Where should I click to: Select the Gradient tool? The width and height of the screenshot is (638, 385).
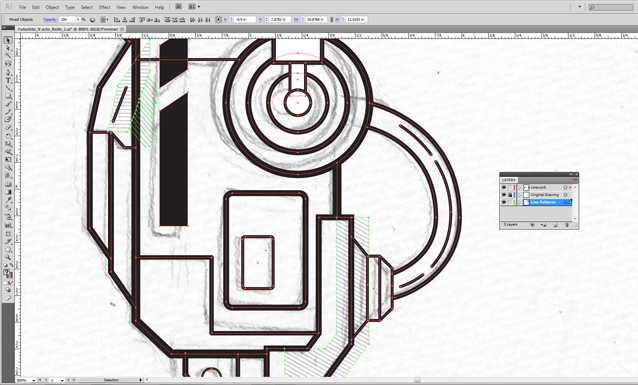(x=8, y=192)
